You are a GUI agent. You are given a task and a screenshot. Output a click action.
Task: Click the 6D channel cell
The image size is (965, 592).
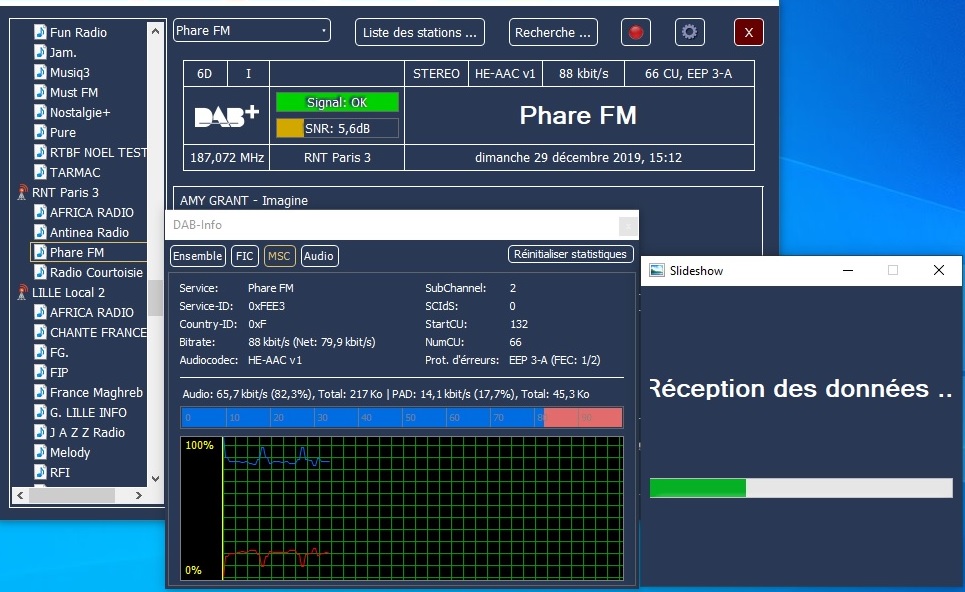click(x=205, y=74)
